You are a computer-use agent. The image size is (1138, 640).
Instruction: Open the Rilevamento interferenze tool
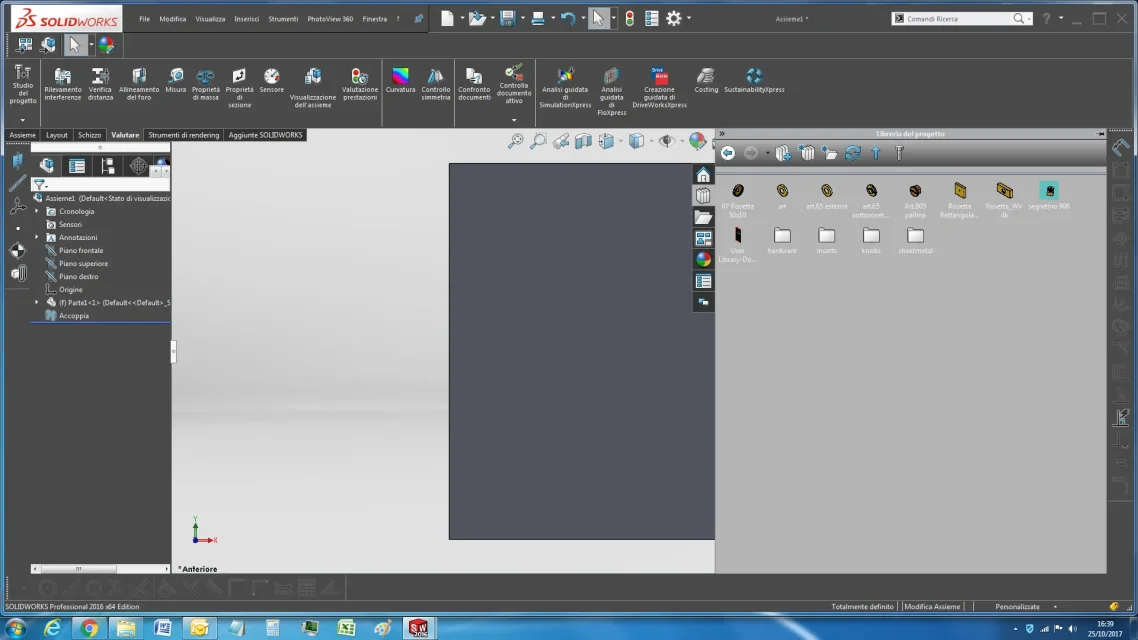click(x=62, y=85)
